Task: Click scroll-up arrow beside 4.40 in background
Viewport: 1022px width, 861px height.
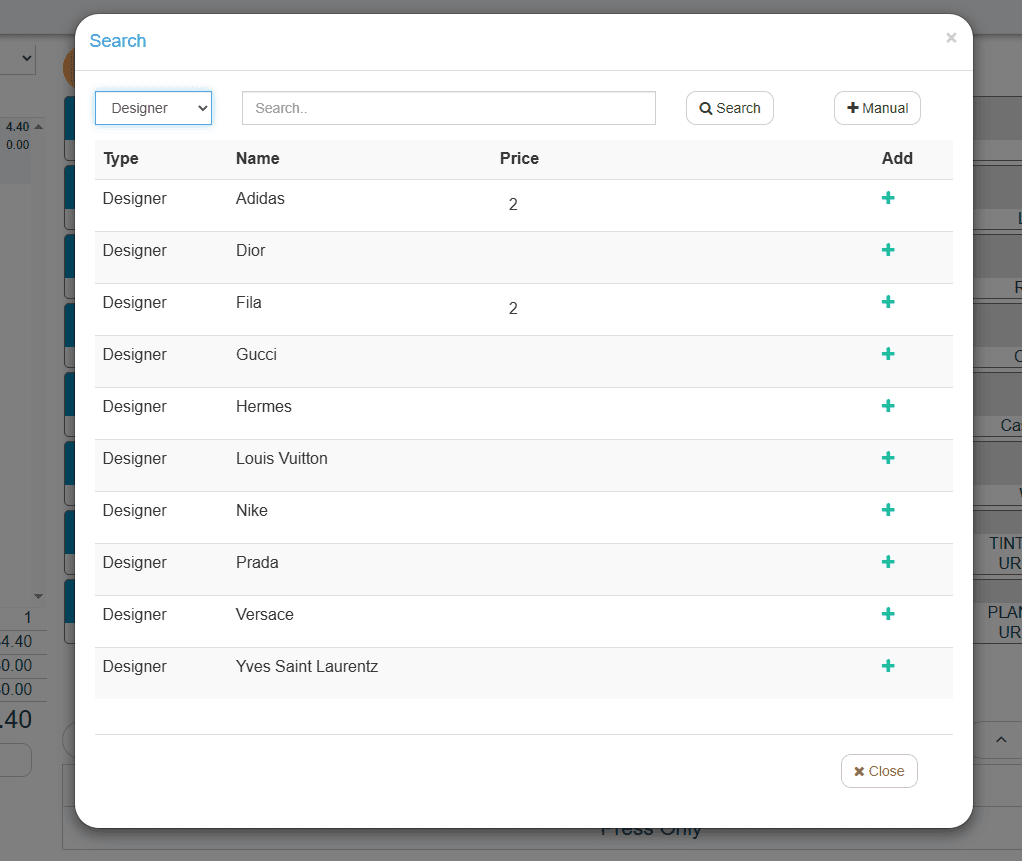Action: [x=38, y=126]
